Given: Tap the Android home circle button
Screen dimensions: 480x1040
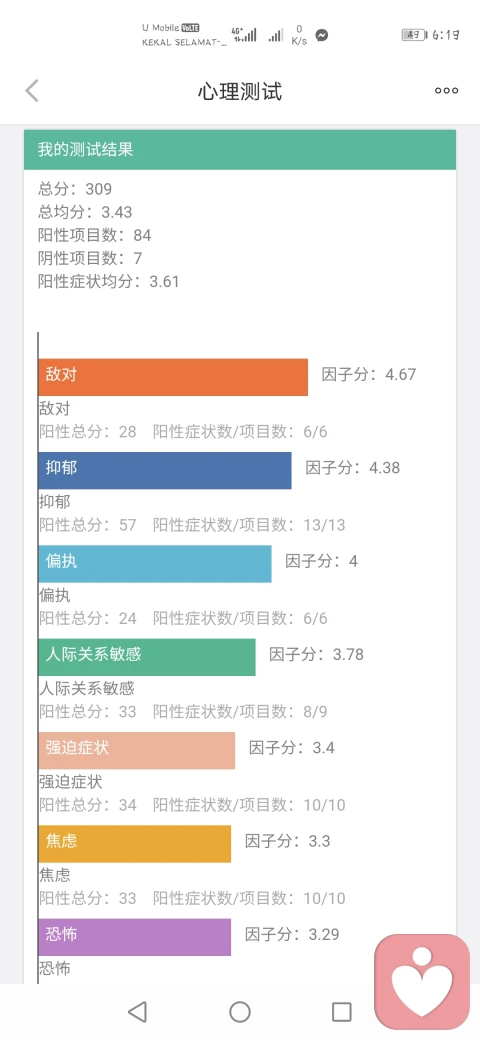Looking at the screenshot, I should coord(240,1011).
